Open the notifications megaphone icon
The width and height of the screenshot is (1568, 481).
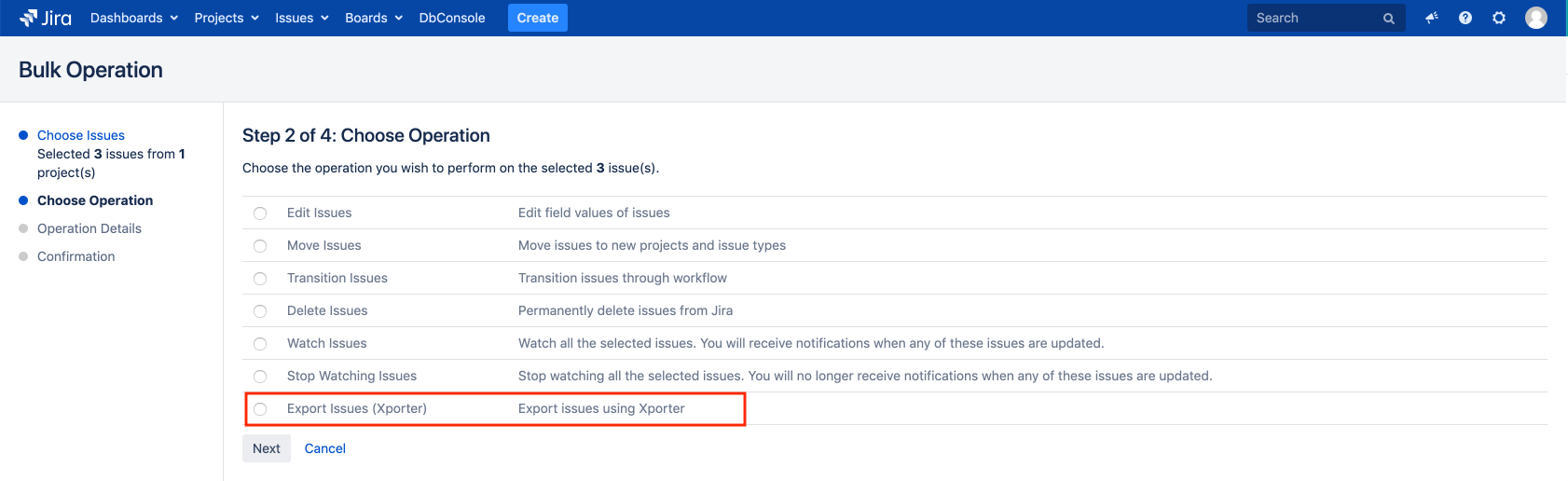[1432, 18]
